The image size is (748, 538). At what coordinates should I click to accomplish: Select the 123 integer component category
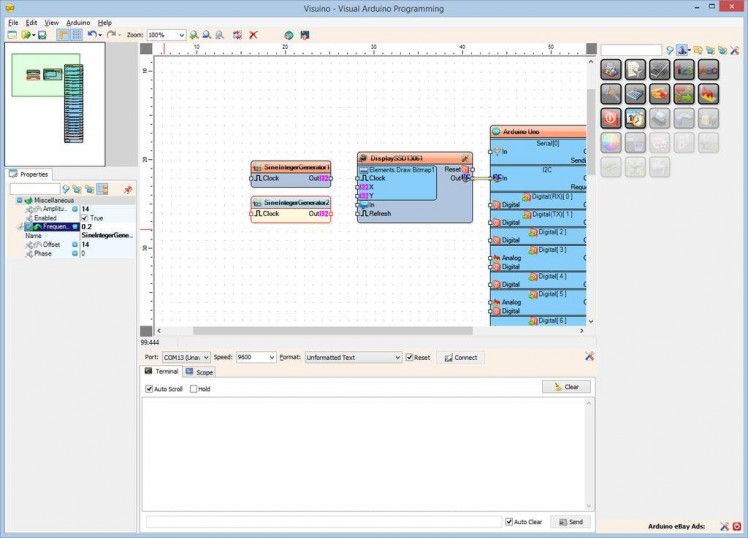684,69
